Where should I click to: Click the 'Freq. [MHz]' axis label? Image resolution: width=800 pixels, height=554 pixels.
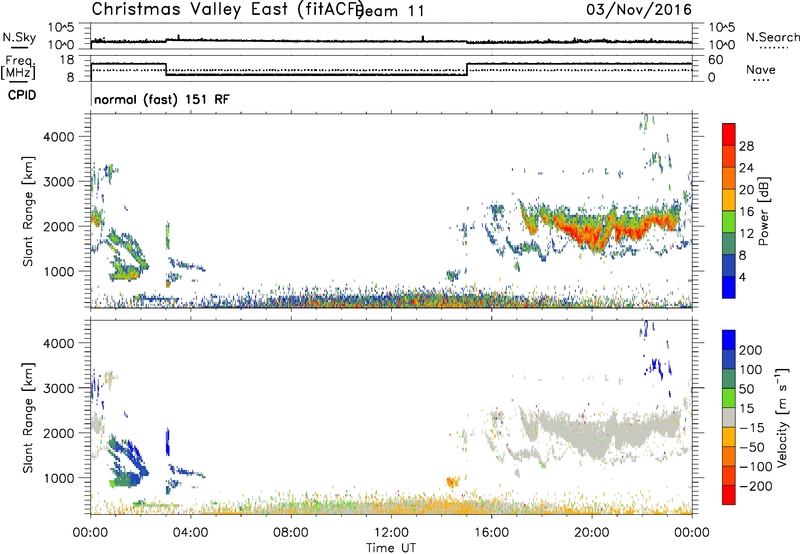tap(18, 68)
